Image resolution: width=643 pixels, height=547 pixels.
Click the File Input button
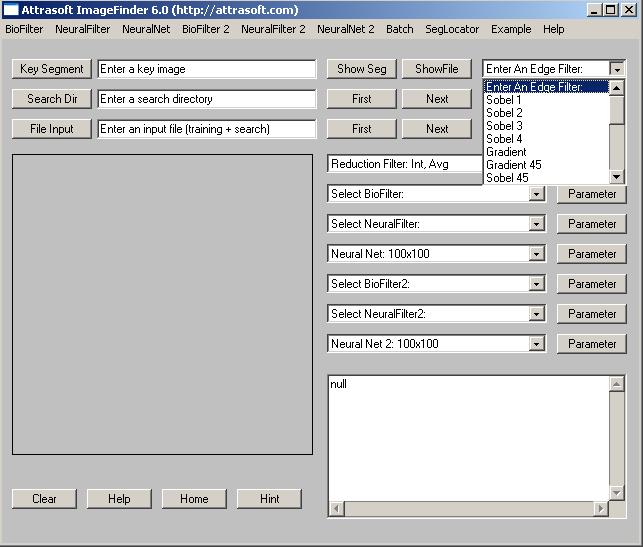[52, 129]
